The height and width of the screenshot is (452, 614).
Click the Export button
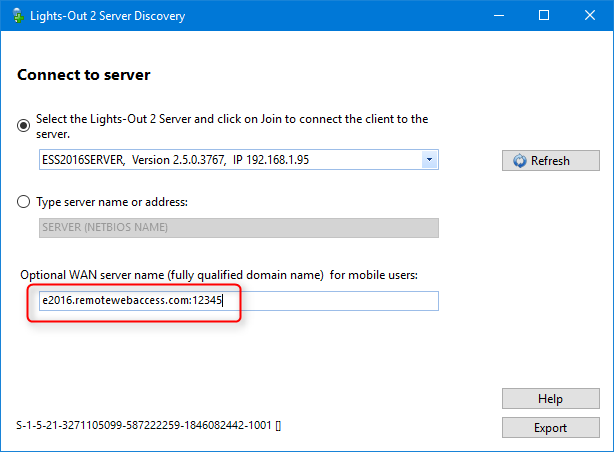[x=551, y=428]
